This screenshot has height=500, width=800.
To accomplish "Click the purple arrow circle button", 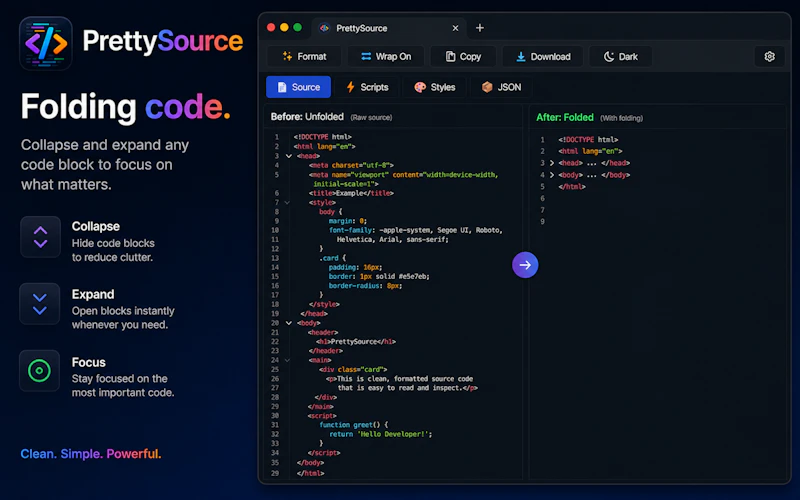I will click(x=525, y=265).
